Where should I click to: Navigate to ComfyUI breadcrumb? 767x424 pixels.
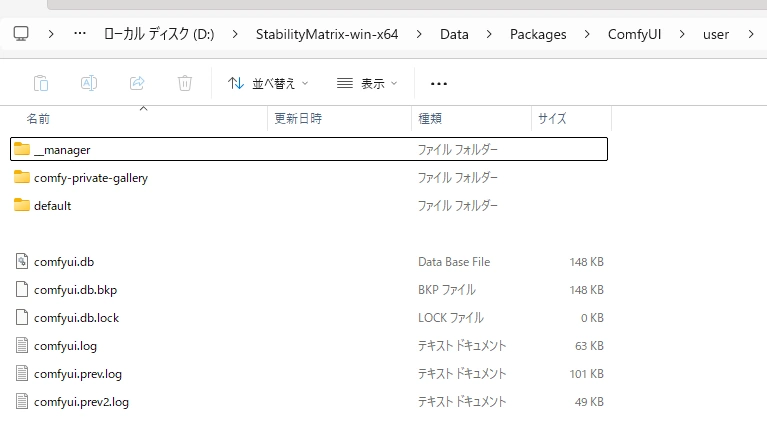[x=634, y=34]
